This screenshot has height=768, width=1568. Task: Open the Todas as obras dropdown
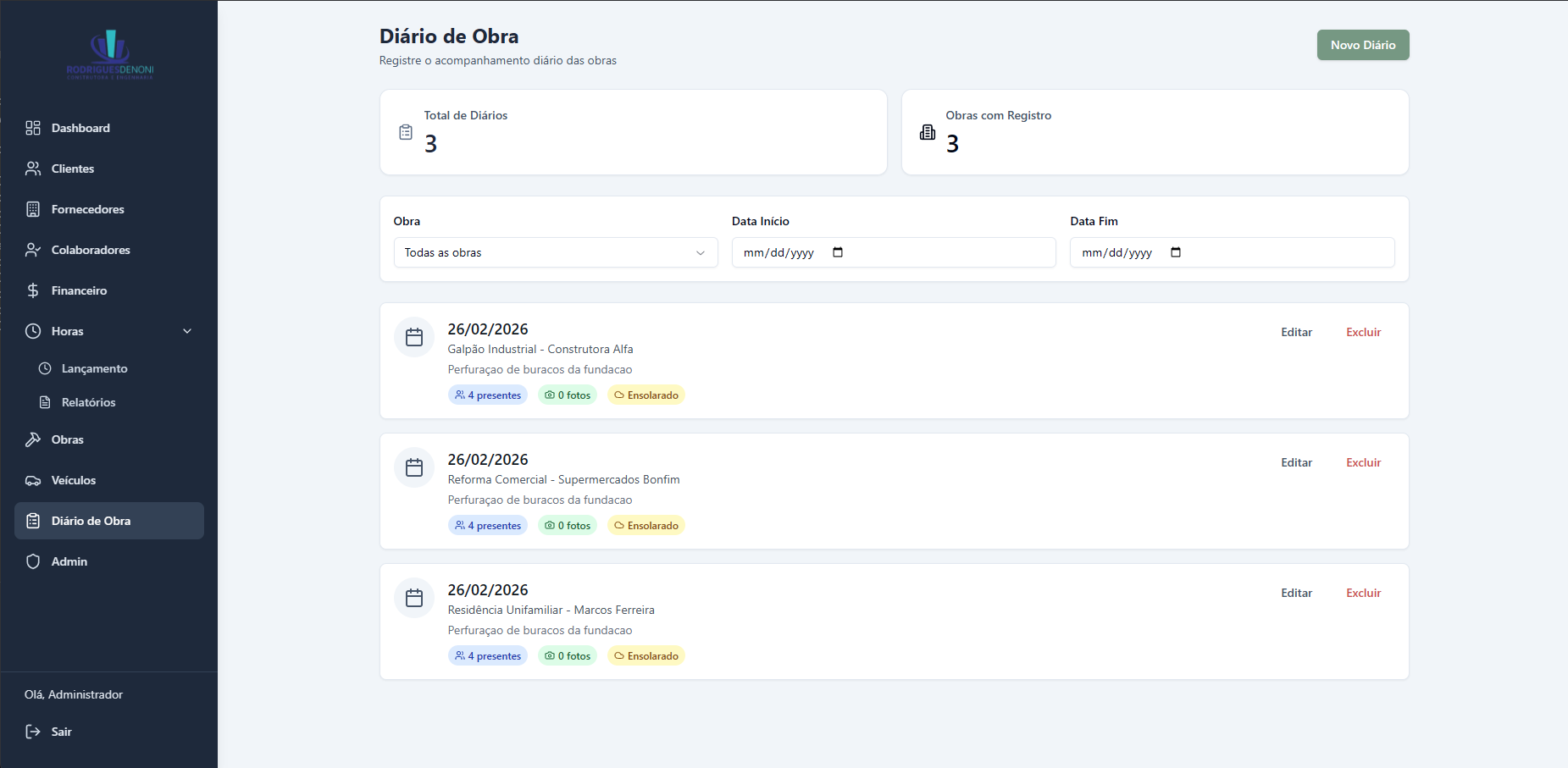click(555, 252)
